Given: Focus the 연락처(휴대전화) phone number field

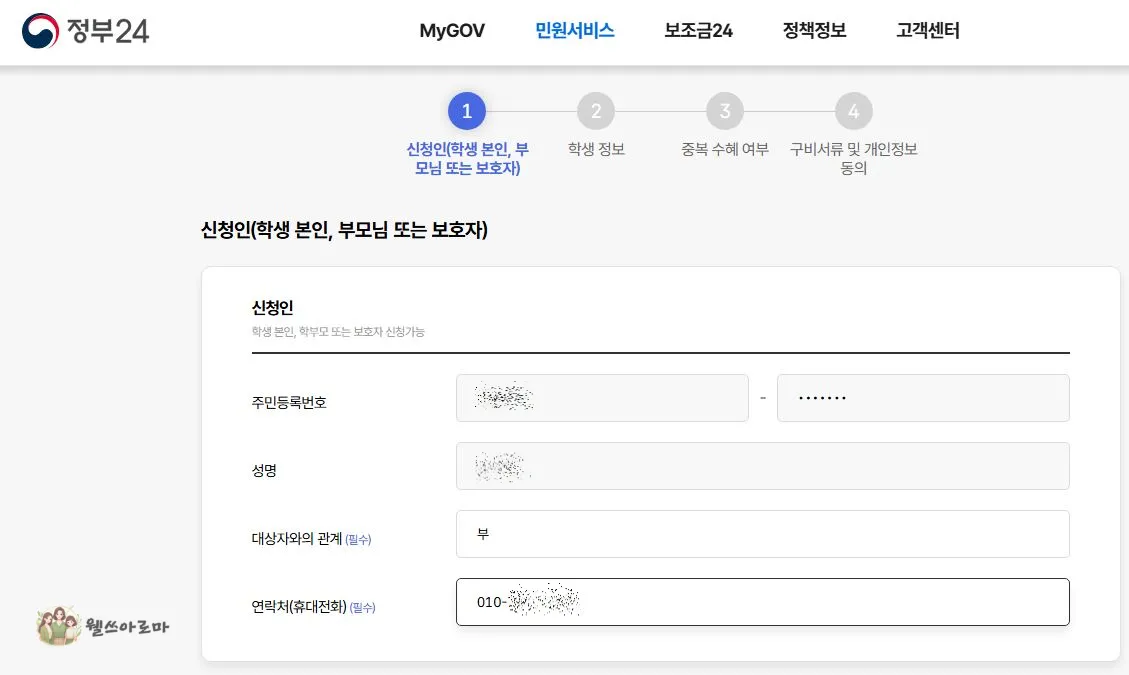Looking at the screenshot, I should point(763,602).
